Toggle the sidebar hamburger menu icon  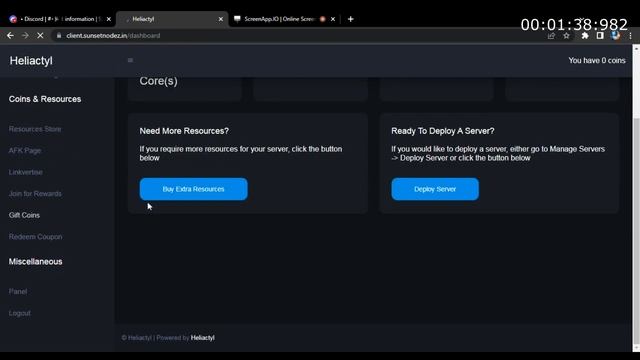point(130,60)
